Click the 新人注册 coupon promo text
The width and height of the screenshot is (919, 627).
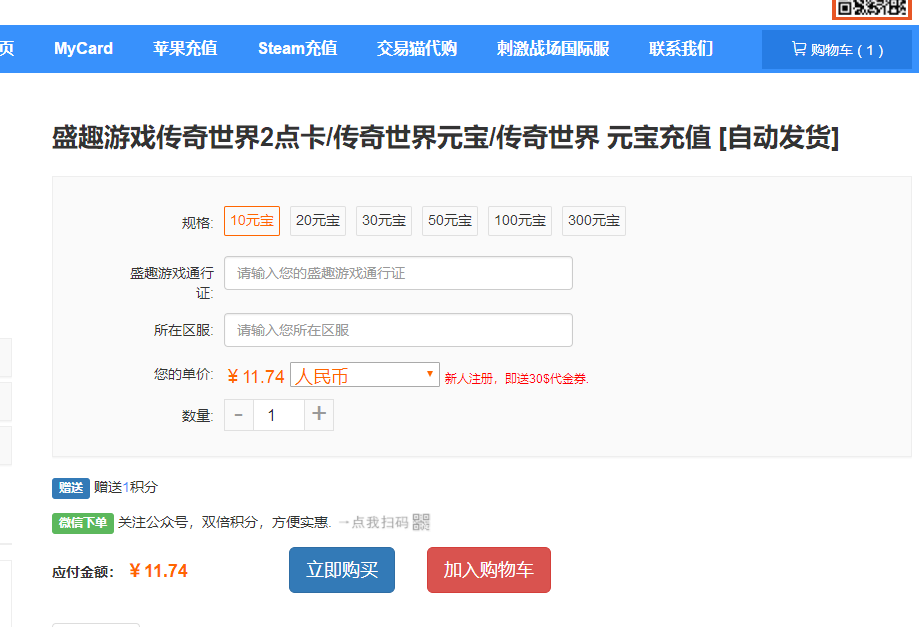coord(516,379)
